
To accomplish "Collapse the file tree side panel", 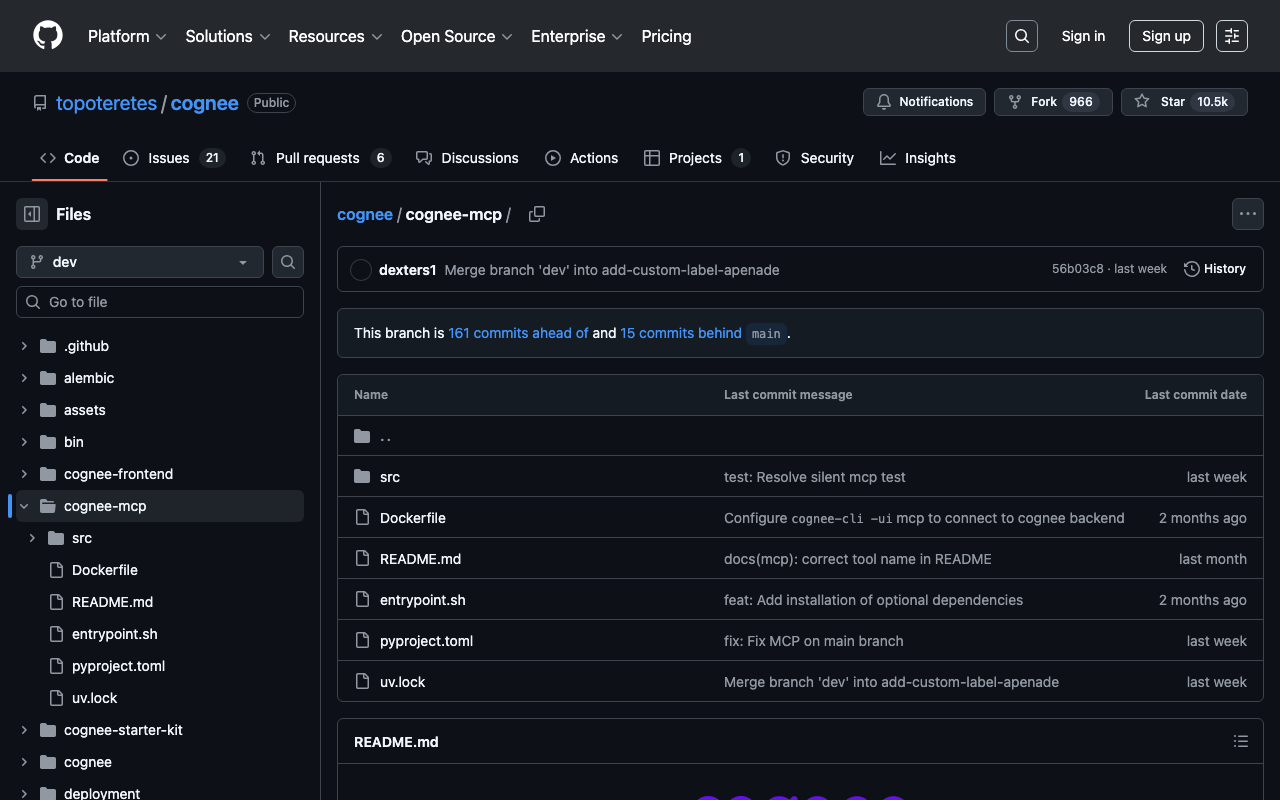I will [x=32, y=214].
